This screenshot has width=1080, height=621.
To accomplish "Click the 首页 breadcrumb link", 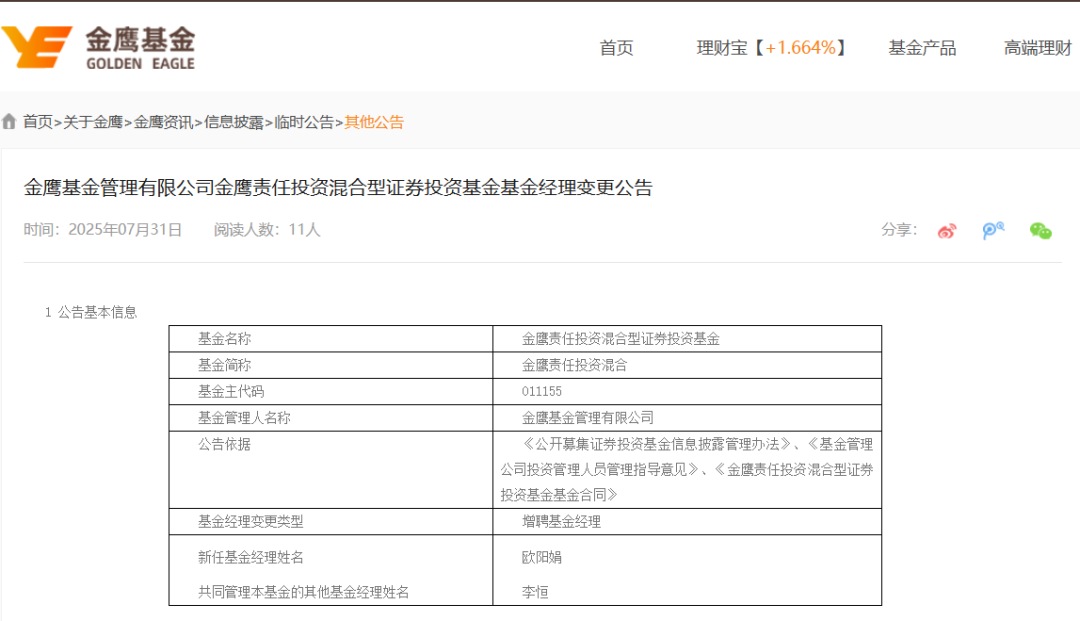I will pyautogui.click(x=38, y=122).
